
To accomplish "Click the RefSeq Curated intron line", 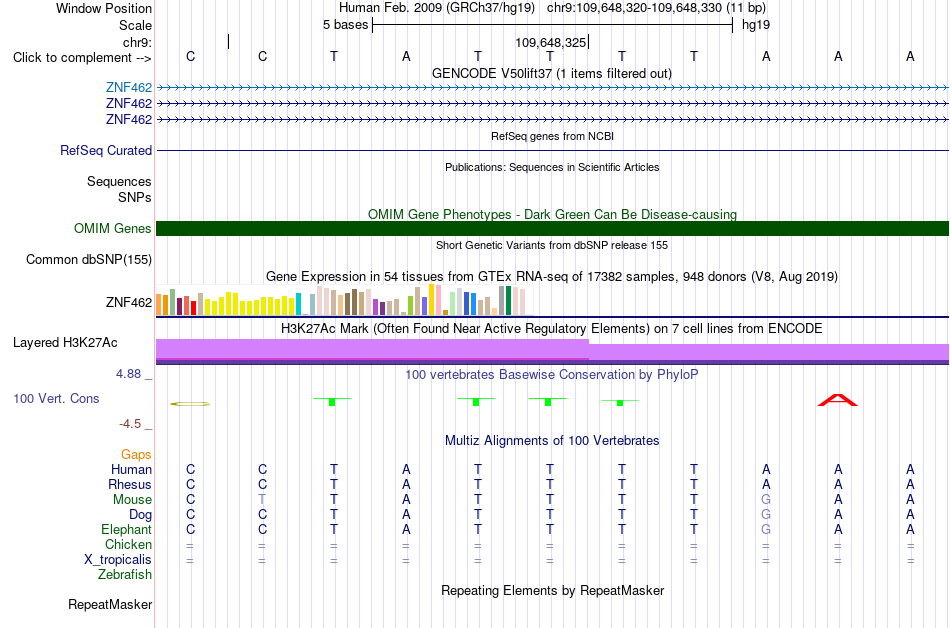I will (x=552, y=150).
